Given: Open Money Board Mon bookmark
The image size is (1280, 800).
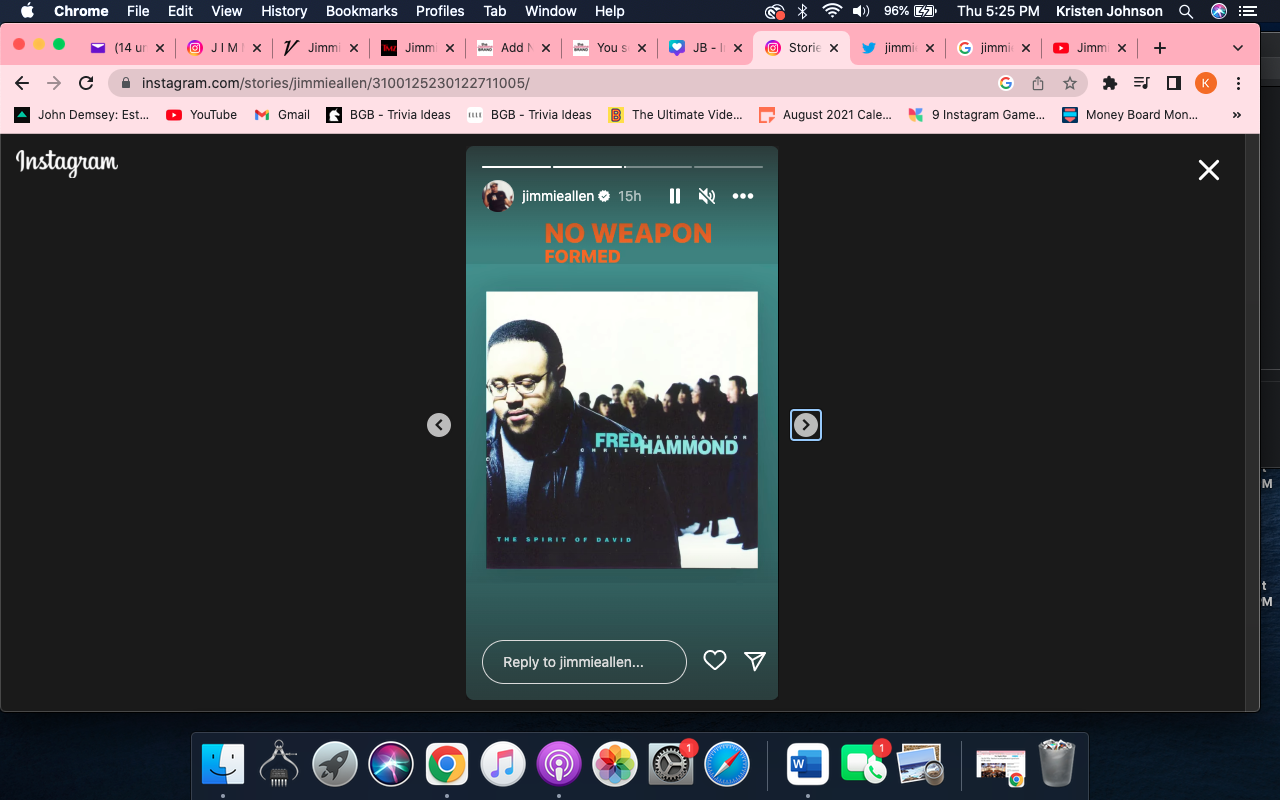Looking at the screenshot, I should coord(1130,115).
